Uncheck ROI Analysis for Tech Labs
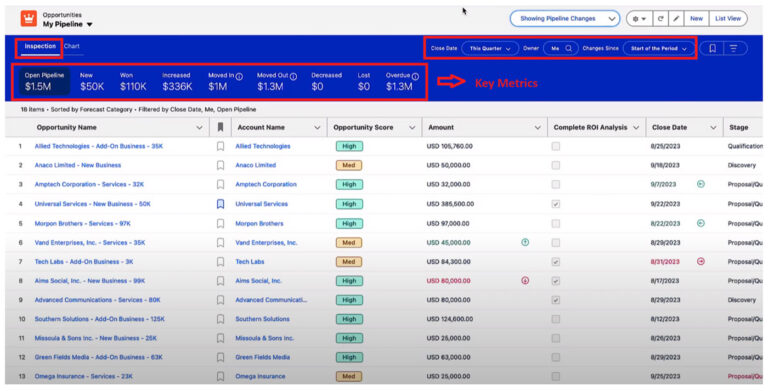This screenshot has width=768, height=391. tap(556, 262)
